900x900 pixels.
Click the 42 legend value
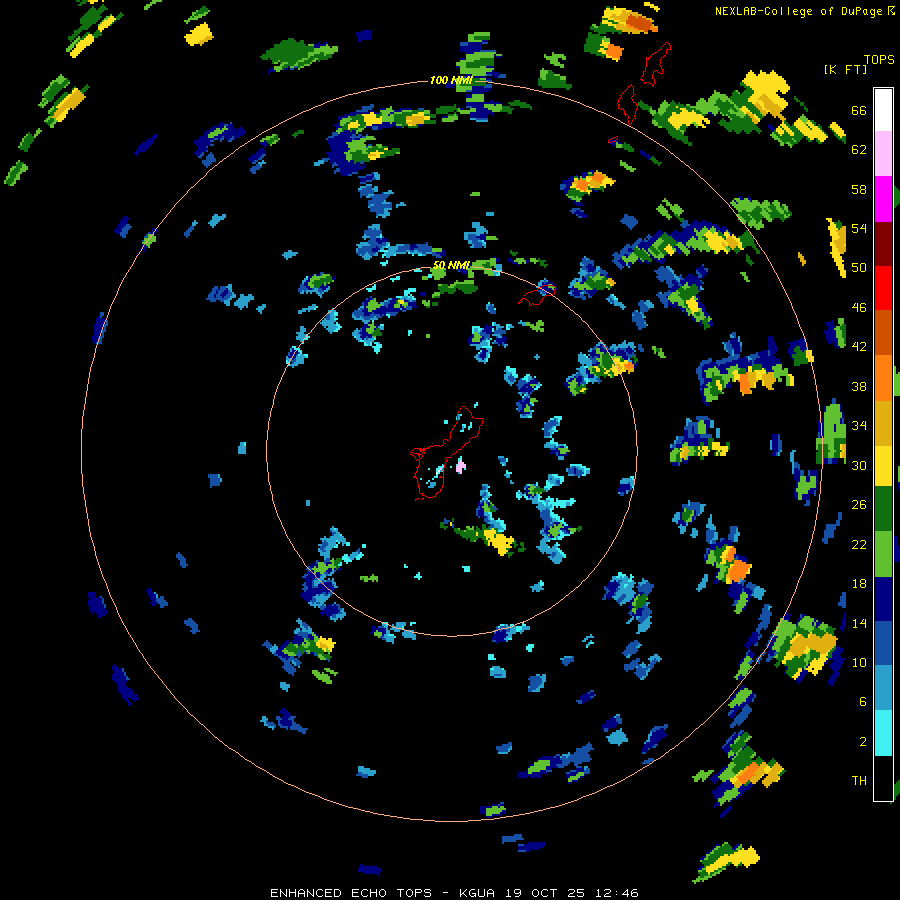859,347
